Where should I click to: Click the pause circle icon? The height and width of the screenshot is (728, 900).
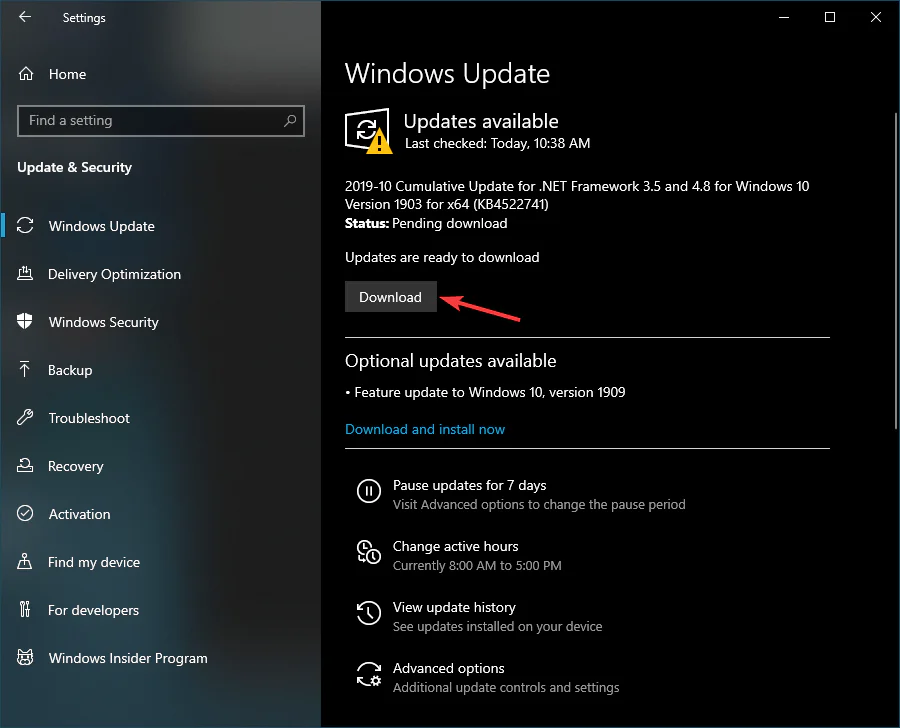tap(368, 491)
